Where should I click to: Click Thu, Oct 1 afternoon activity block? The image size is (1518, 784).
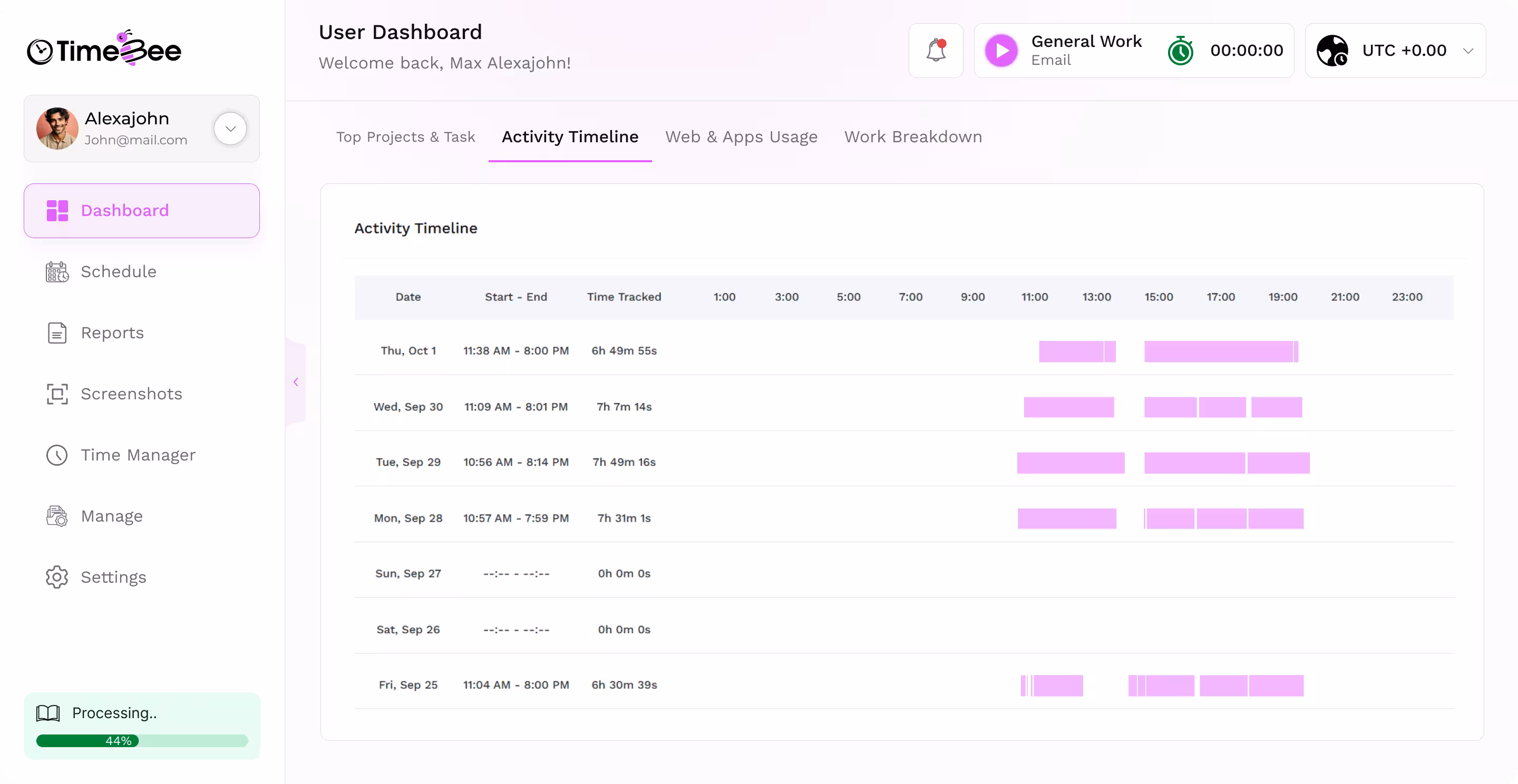[1218, 351]
